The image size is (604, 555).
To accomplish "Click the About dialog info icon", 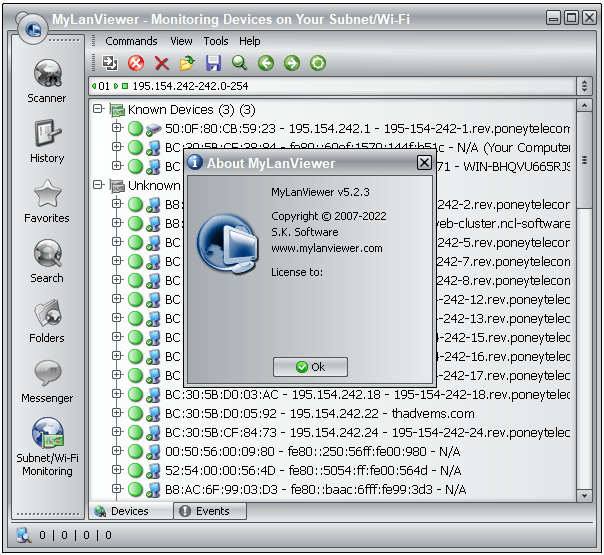I will pos(195,162).
